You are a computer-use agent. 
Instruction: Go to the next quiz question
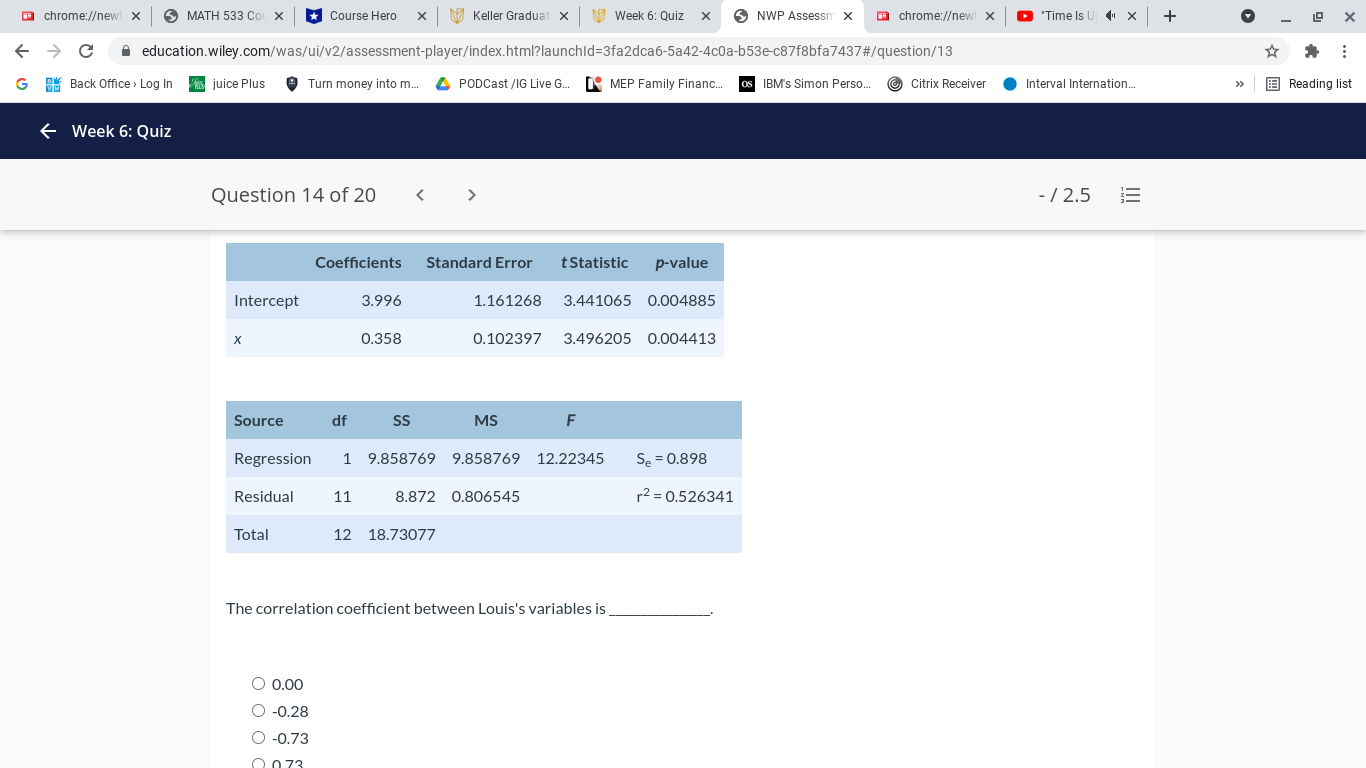click(472, 195)
